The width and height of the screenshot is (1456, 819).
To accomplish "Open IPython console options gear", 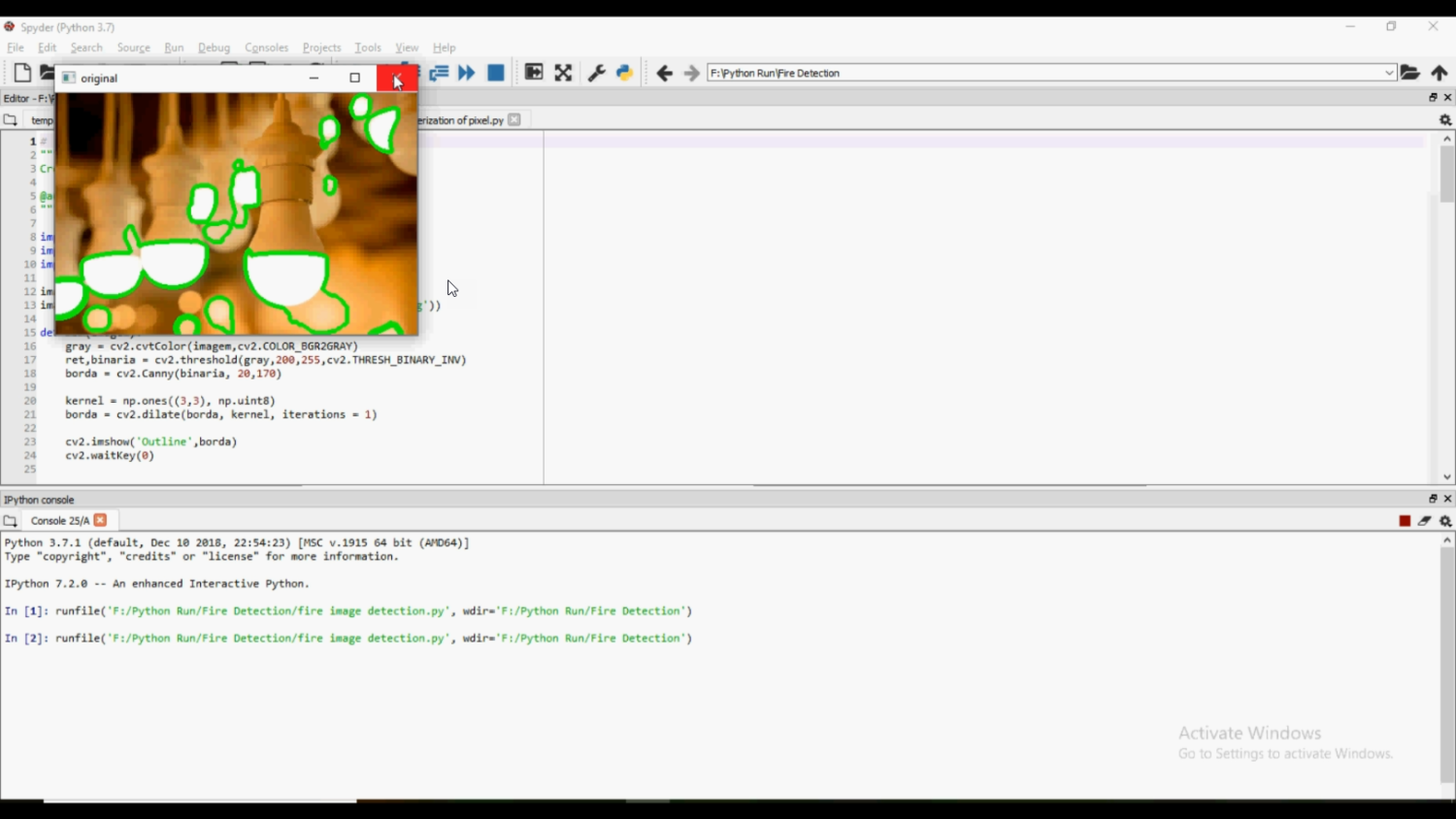I will pyautogui.click(x=1445, y=521).
